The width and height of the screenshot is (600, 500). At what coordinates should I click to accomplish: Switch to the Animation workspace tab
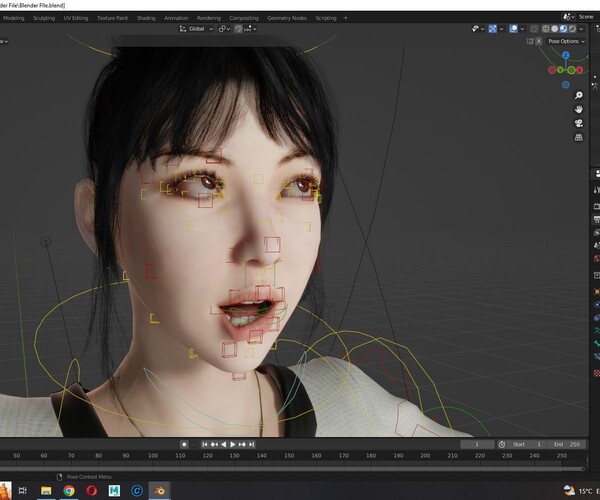pyautogui.click(x=176, y=18)
